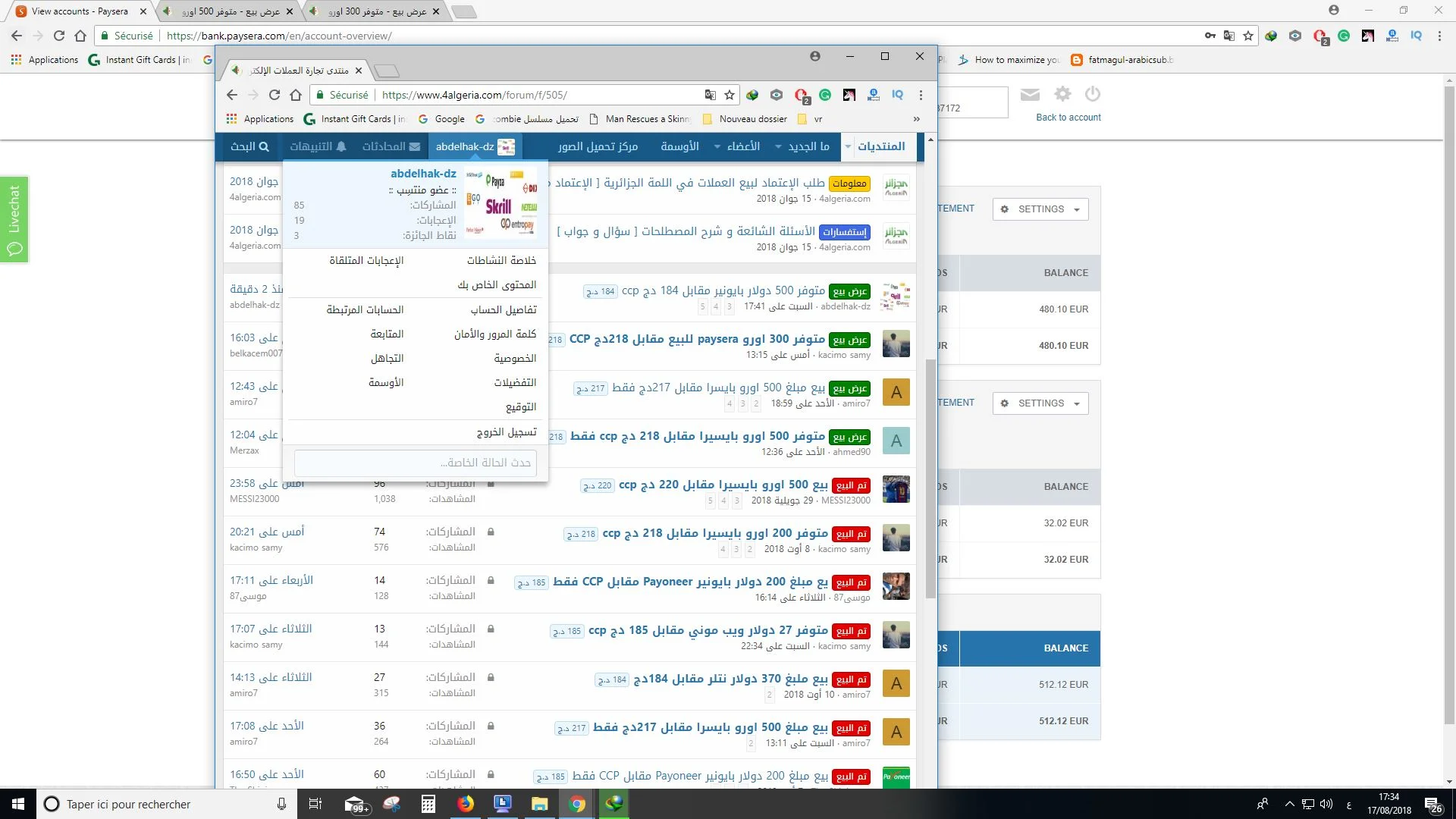The image size is (1456, 819).
Task: Switch to View accounts - Paysera tab
Action: pyautogui.click(x=80, y=11)
